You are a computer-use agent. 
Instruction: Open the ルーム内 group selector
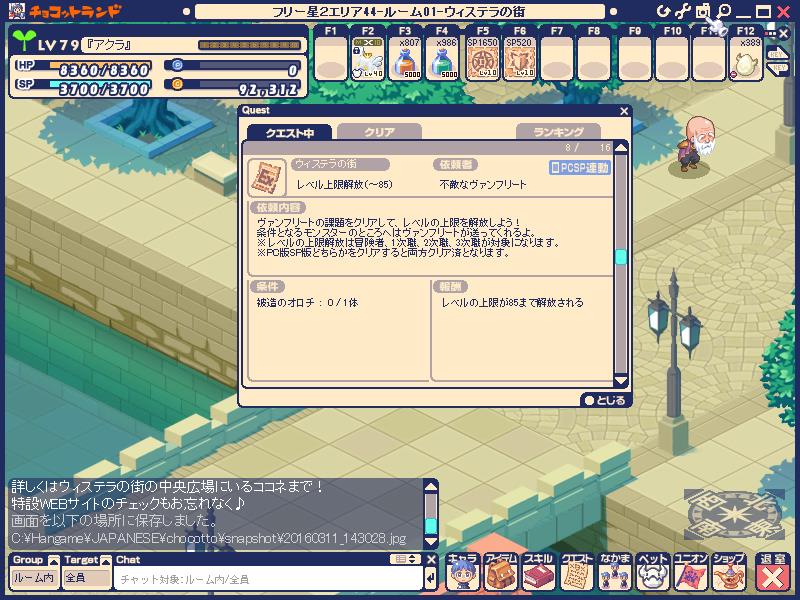[34, 578]
